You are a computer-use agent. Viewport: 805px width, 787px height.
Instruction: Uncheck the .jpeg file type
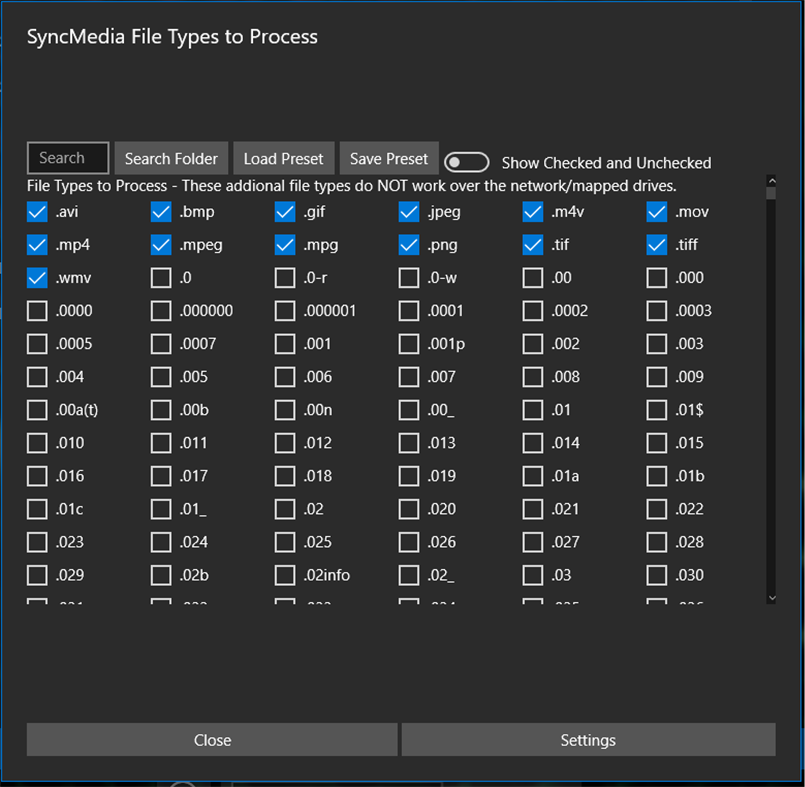(x=409, y=211)
